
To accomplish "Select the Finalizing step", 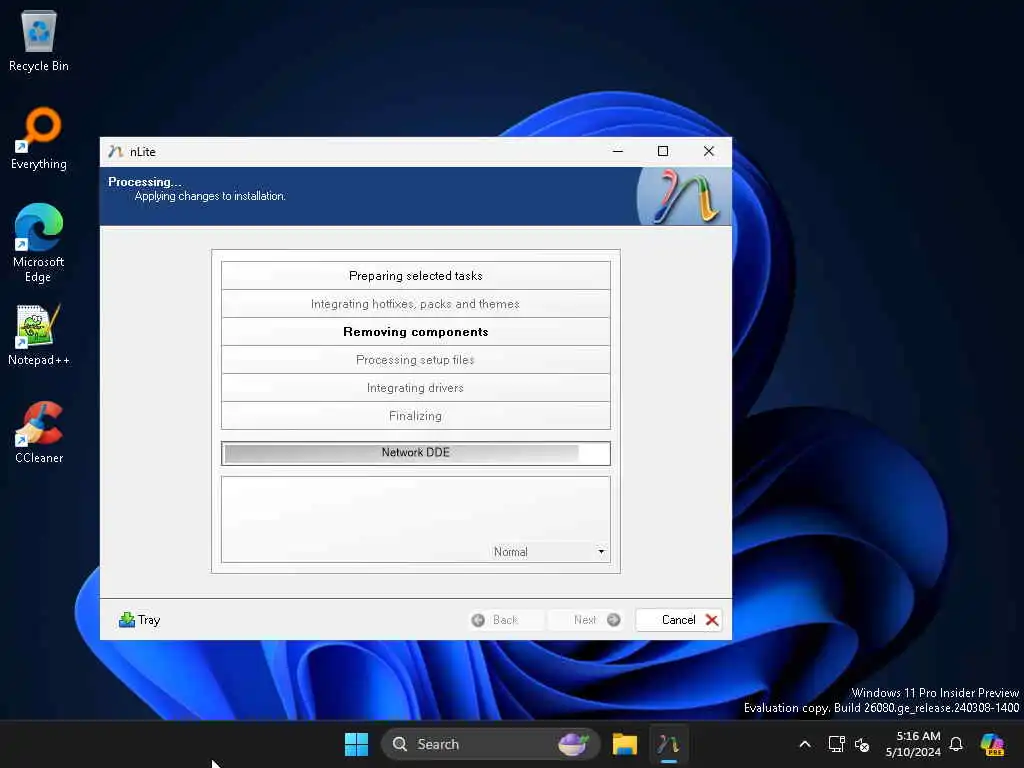I will 415,416.
